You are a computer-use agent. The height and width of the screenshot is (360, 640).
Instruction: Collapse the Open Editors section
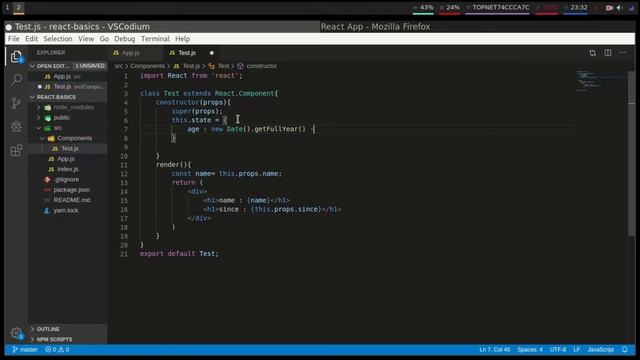67,66
